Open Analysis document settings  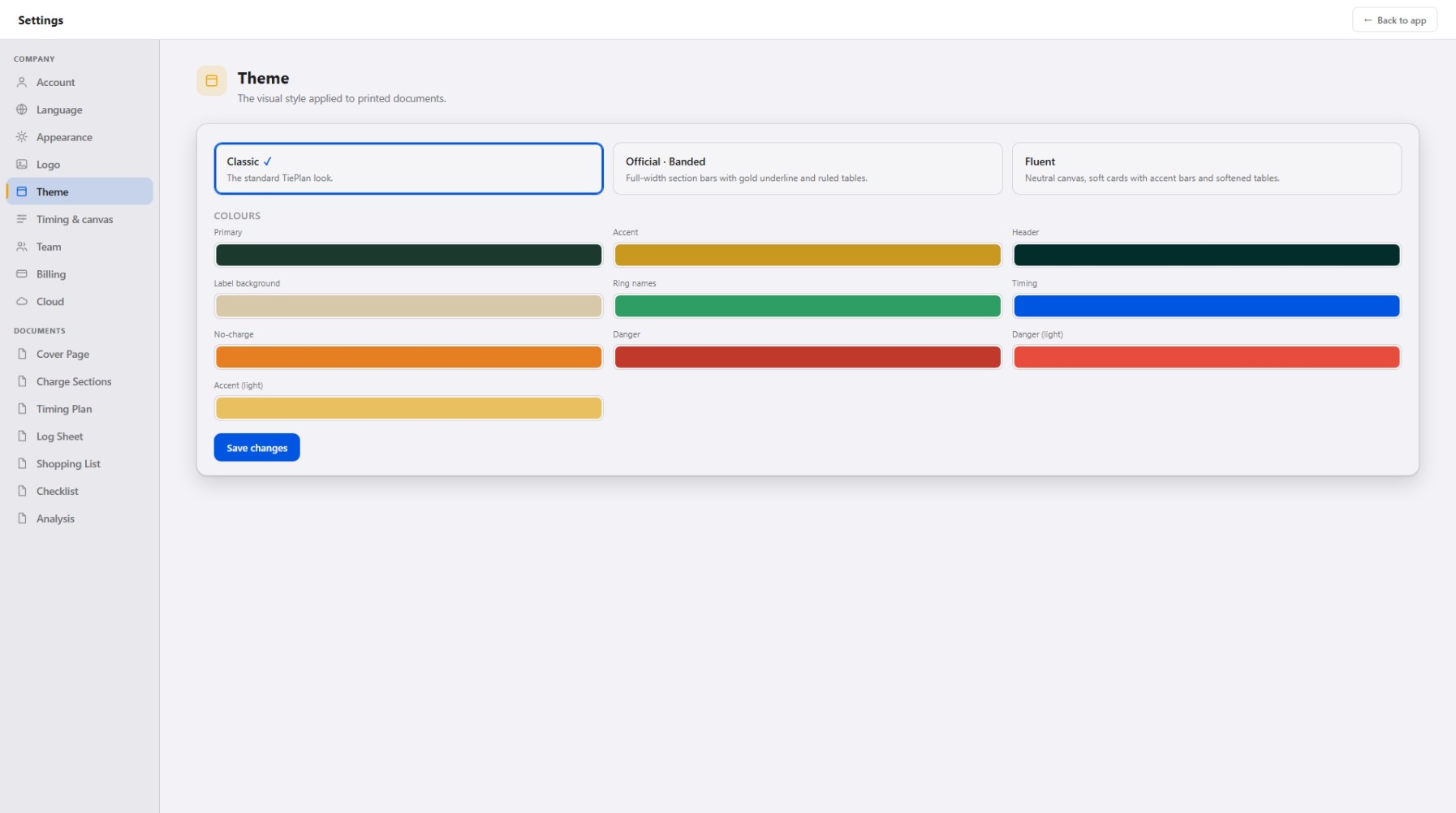[x=80, y=518]
